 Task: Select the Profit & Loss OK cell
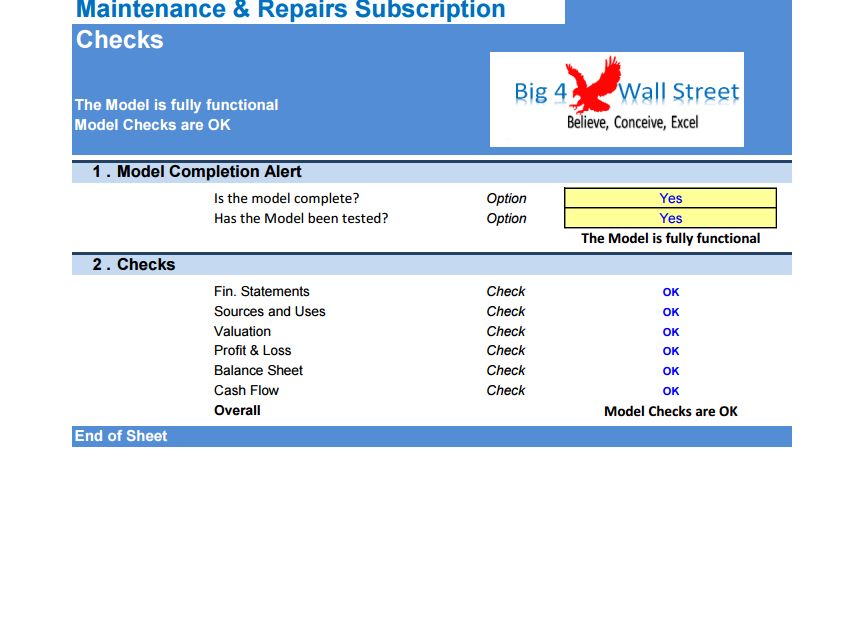pyautogui.click(x=671, y=351)
